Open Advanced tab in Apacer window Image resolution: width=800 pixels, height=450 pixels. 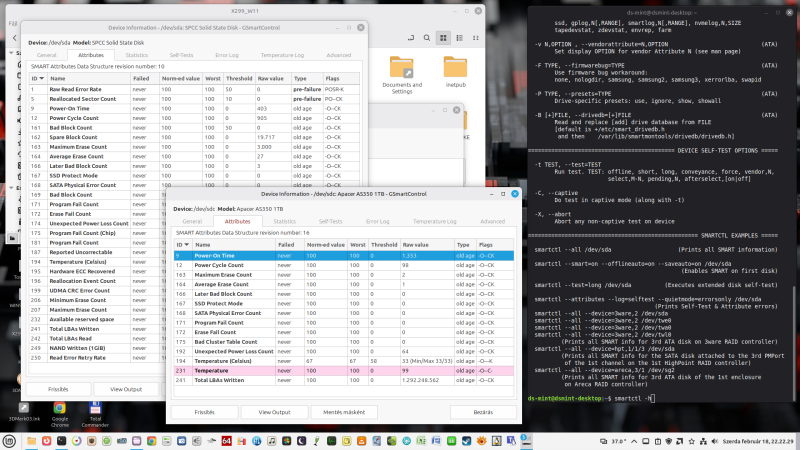(x=492, y=221)
